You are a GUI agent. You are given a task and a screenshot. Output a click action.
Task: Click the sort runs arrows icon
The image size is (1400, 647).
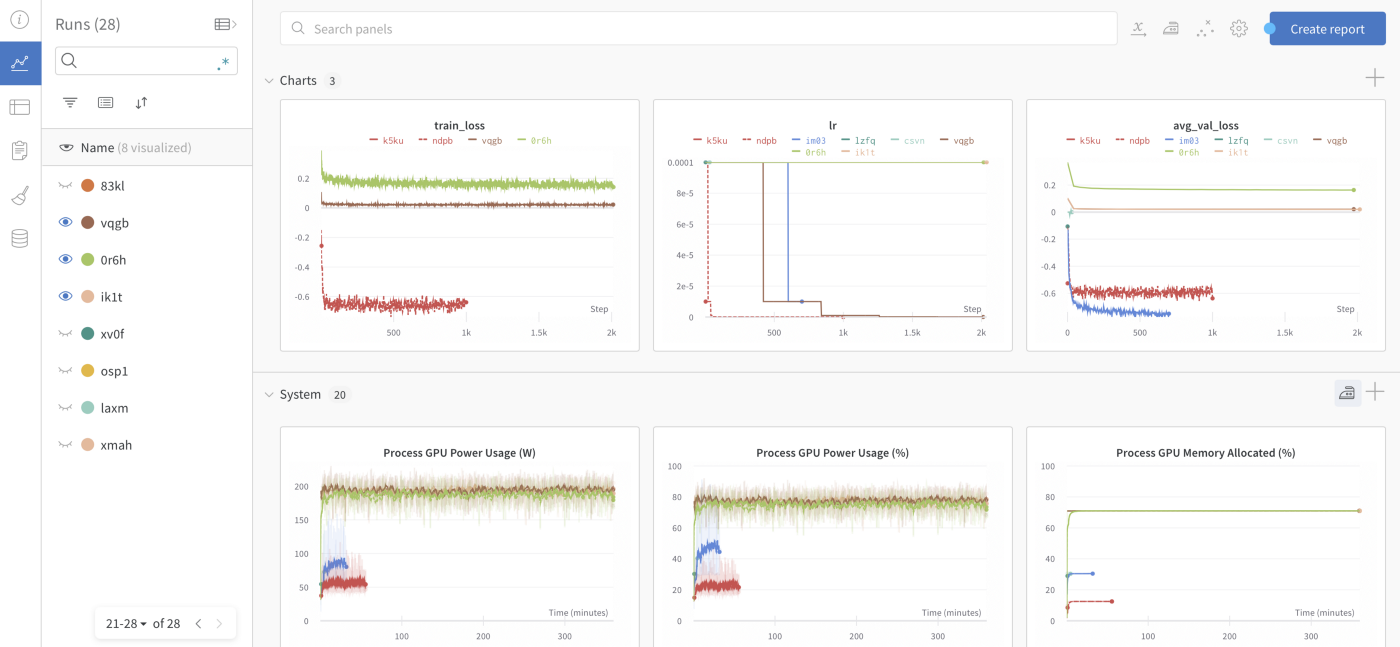(x=141, y=103)
